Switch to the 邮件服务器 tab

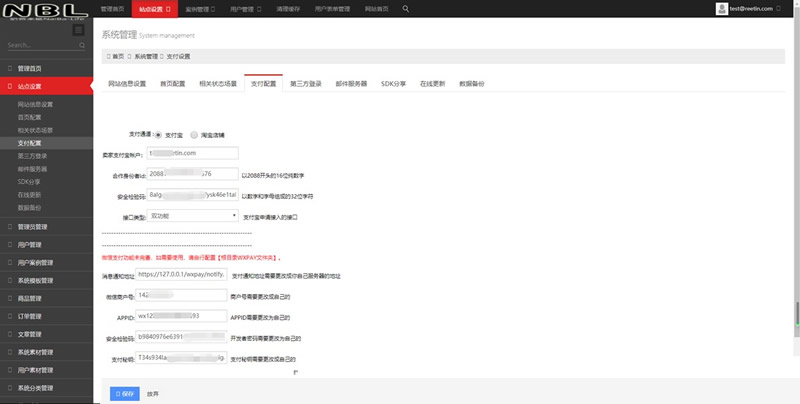(351, 84)
